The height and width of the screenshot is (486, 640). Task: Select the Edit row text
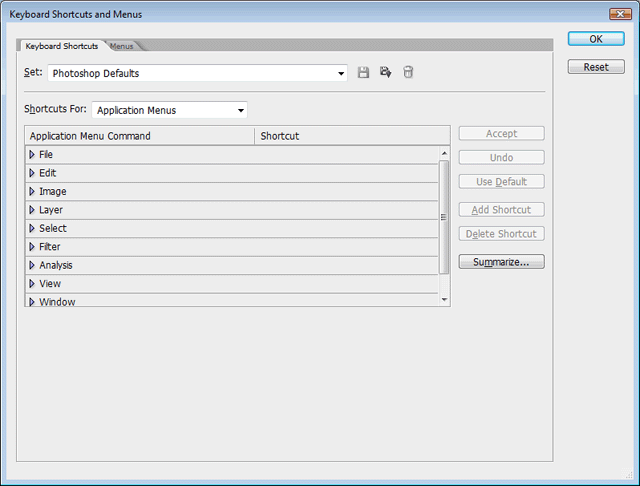point(47,173)
